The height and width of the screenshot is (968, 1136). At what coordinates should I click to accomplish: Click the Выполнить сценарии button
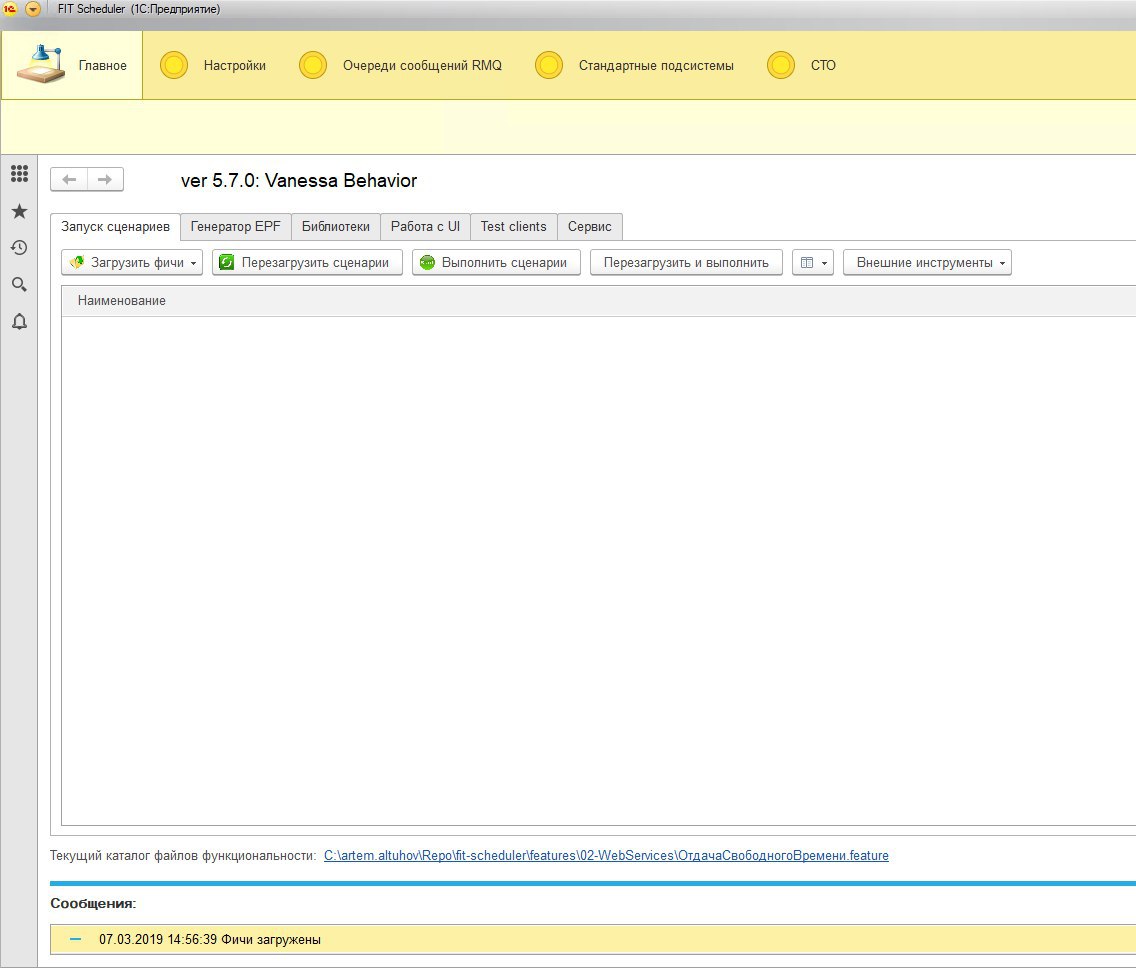coord(496,262)
